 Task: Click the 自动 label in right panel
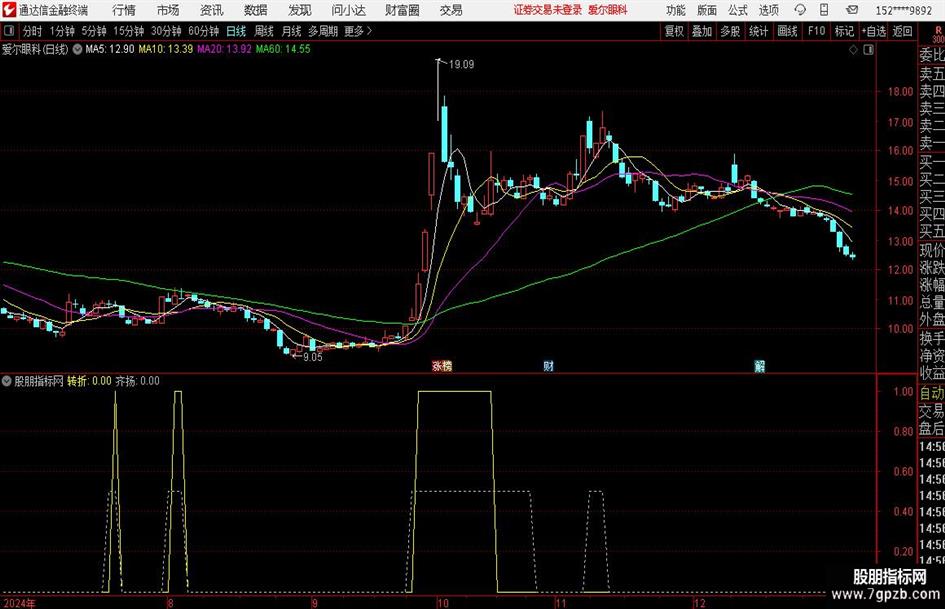932,393
